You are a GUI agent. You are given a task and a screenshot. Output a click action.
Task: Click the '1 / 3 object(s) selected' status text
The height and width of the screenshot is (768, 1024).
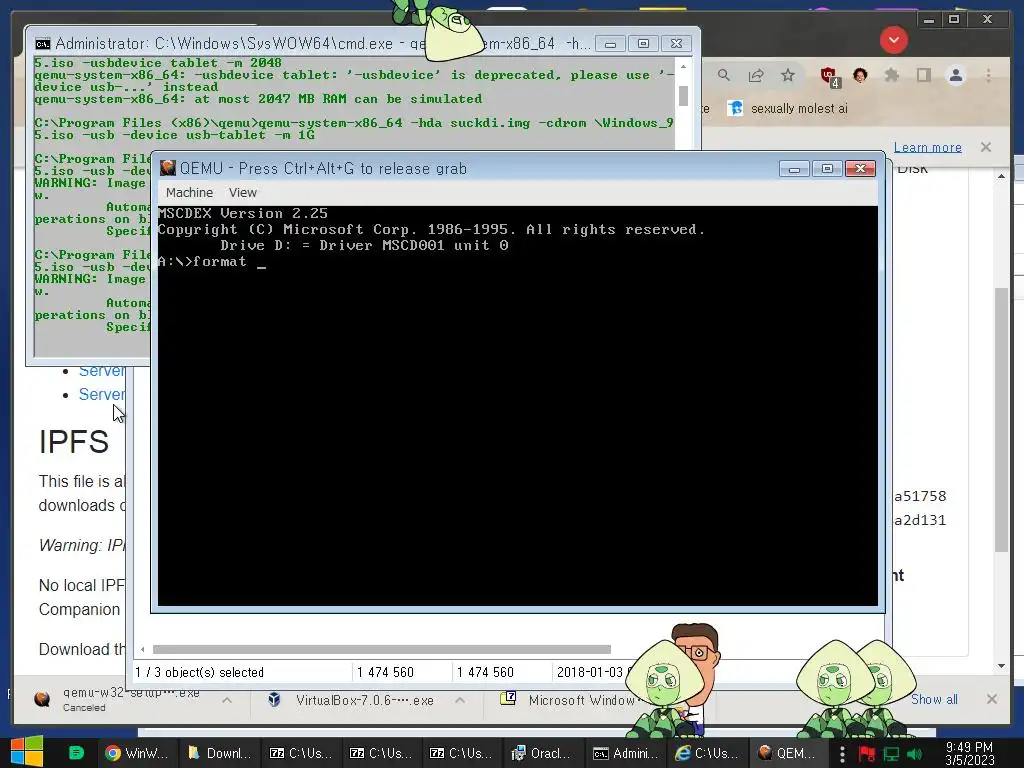200,672
